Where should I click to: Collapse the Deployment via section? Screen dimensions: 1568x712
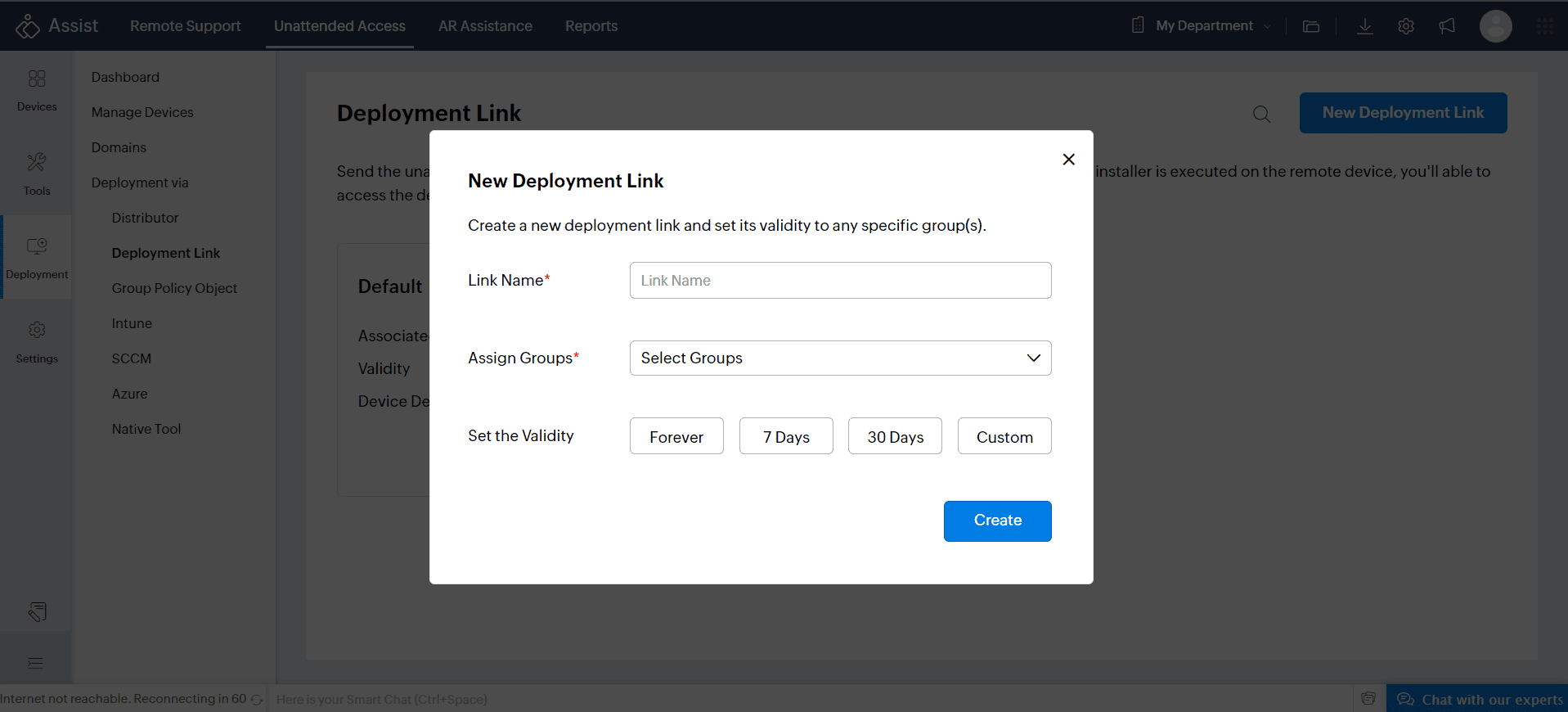140,183
